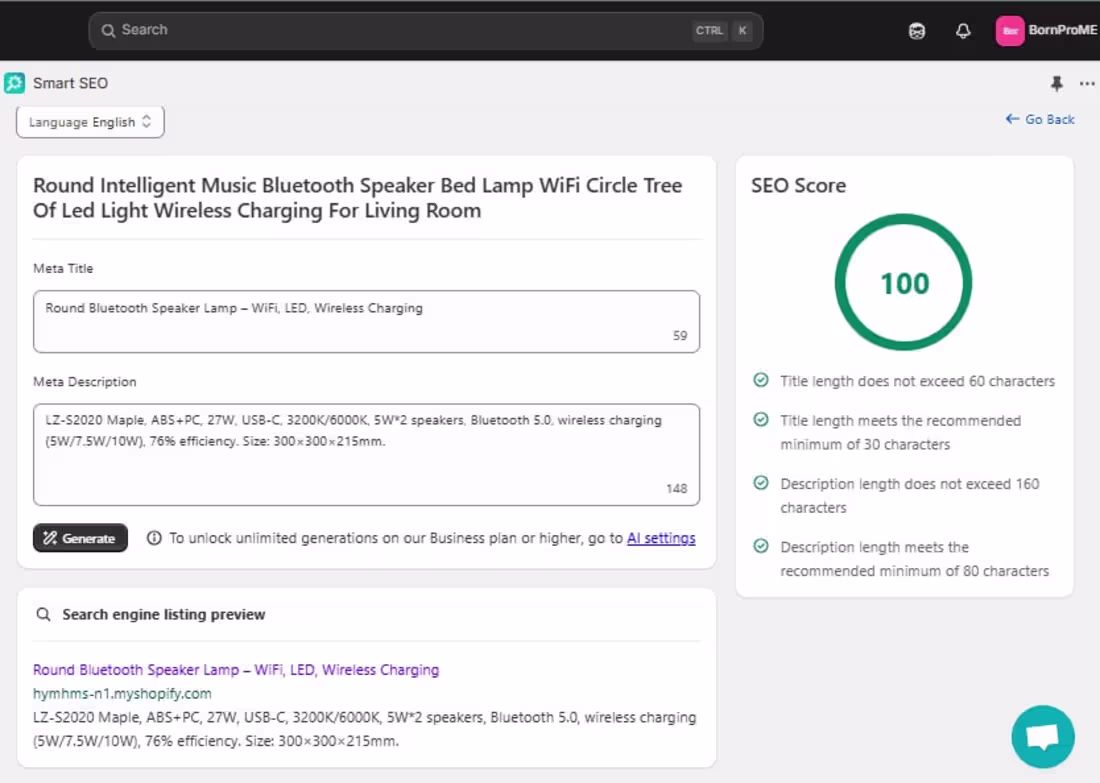The image size is (1100, 783).
Task: Click the green check beside the 80-character description rule
Action: pos(761,547)
